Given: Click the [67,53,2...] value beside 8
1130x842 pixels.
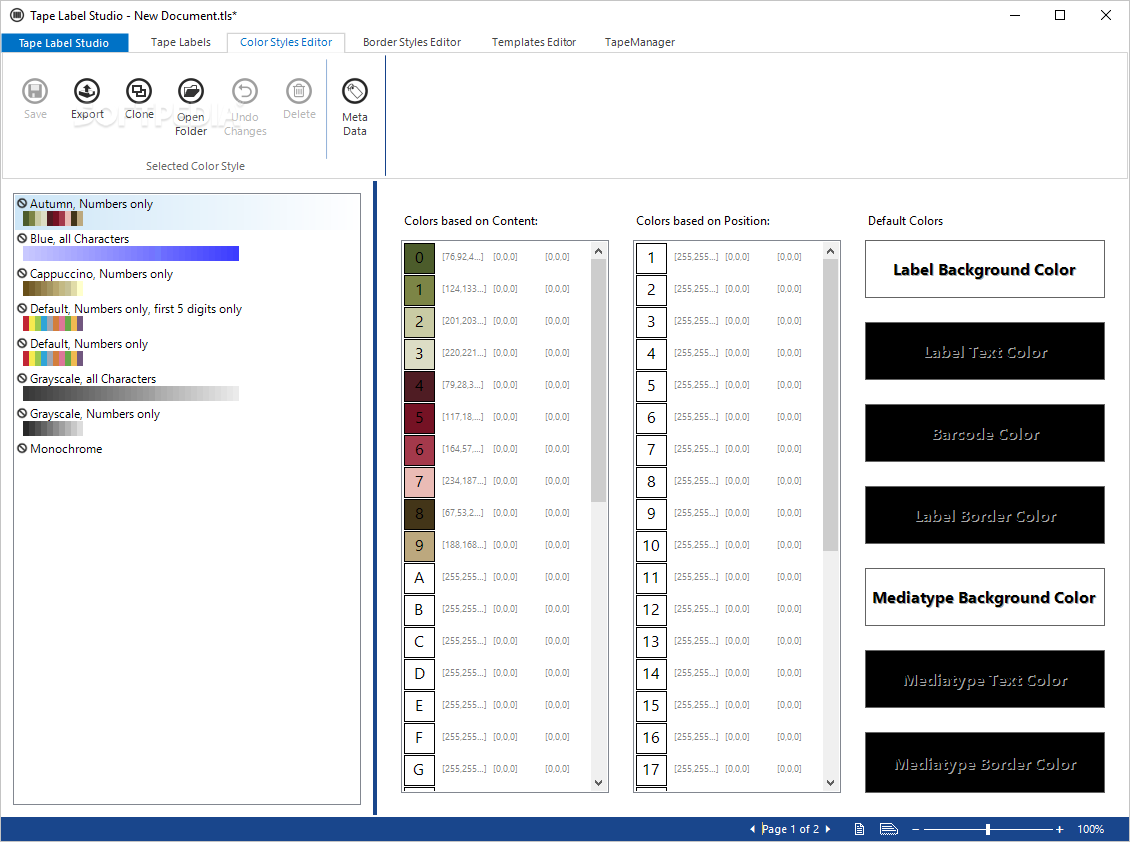Looking at the screenshot, I should [463, 513].
